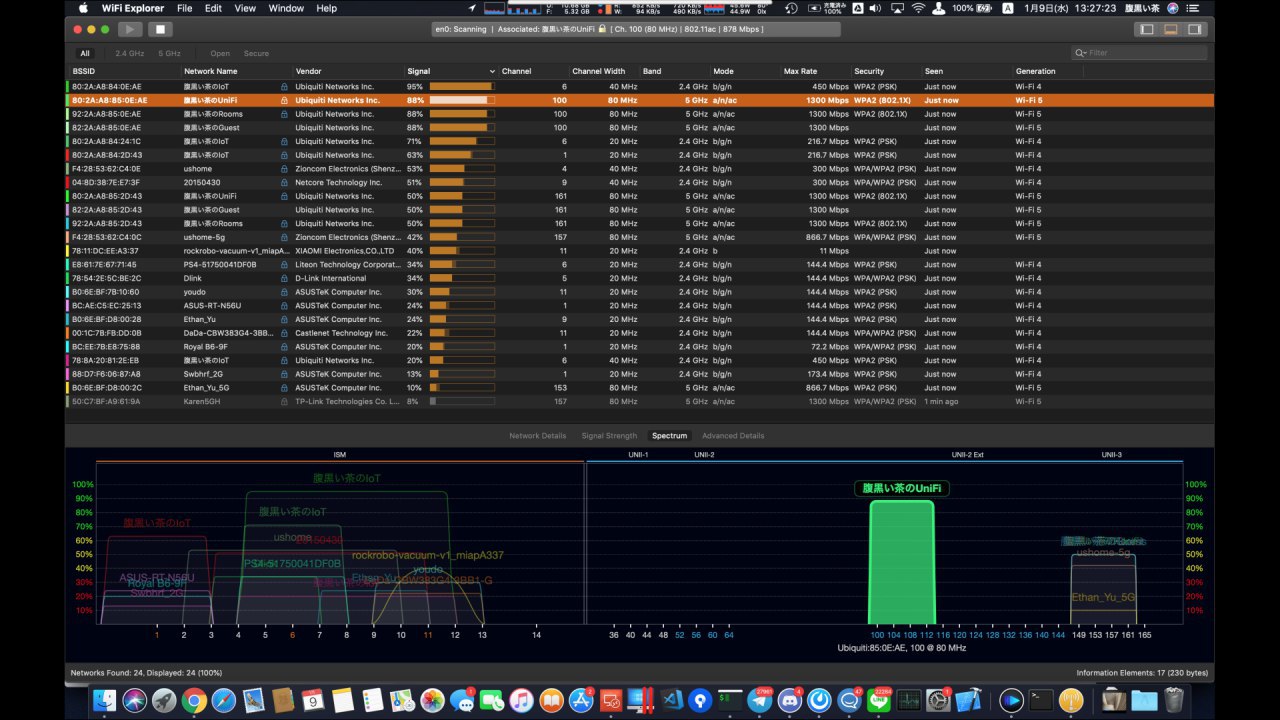
Task: Sort by the Generation column header
Action: [x=1048, y=71]
